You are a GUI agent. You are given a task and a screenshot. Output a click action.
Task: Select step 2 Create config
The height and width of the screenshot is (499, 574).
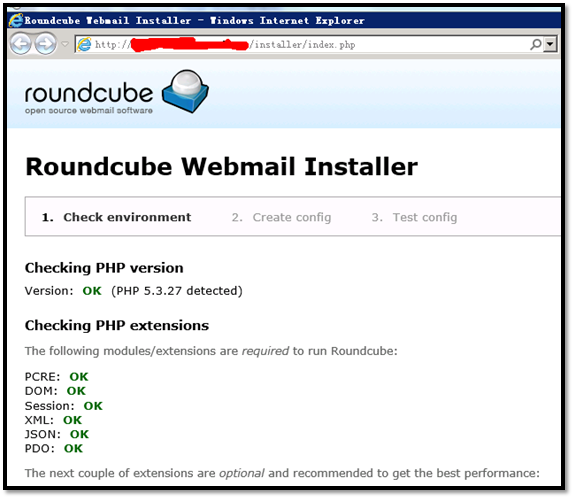(281, 217)
